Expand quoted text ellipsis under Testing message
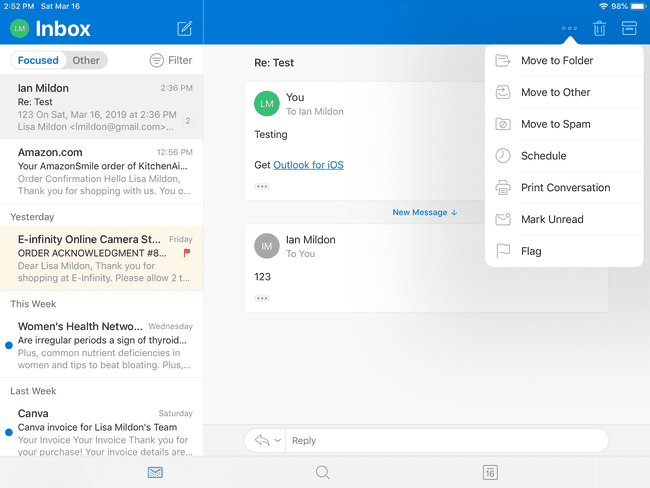650x488 pixels. [x=262, y=187]
